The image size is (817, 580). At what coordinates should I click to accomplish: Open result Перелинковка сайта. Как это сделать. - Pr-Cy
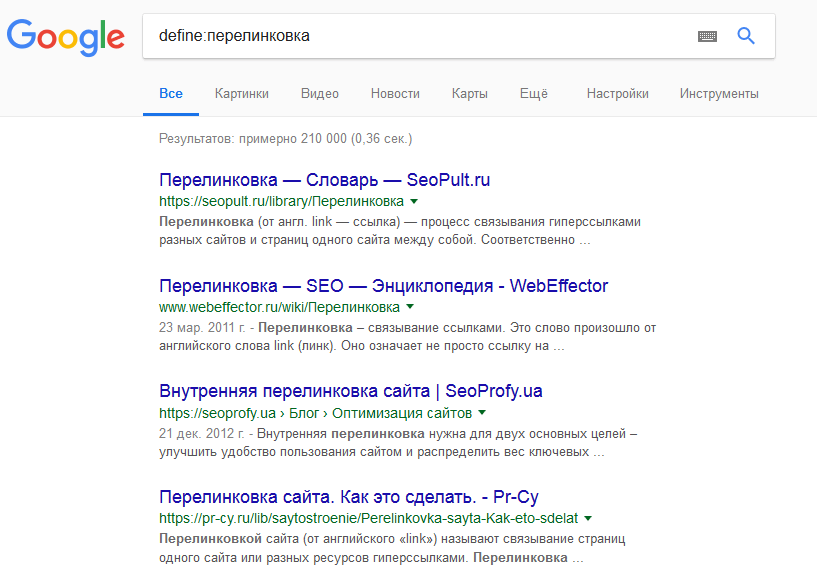pos(349,497)
